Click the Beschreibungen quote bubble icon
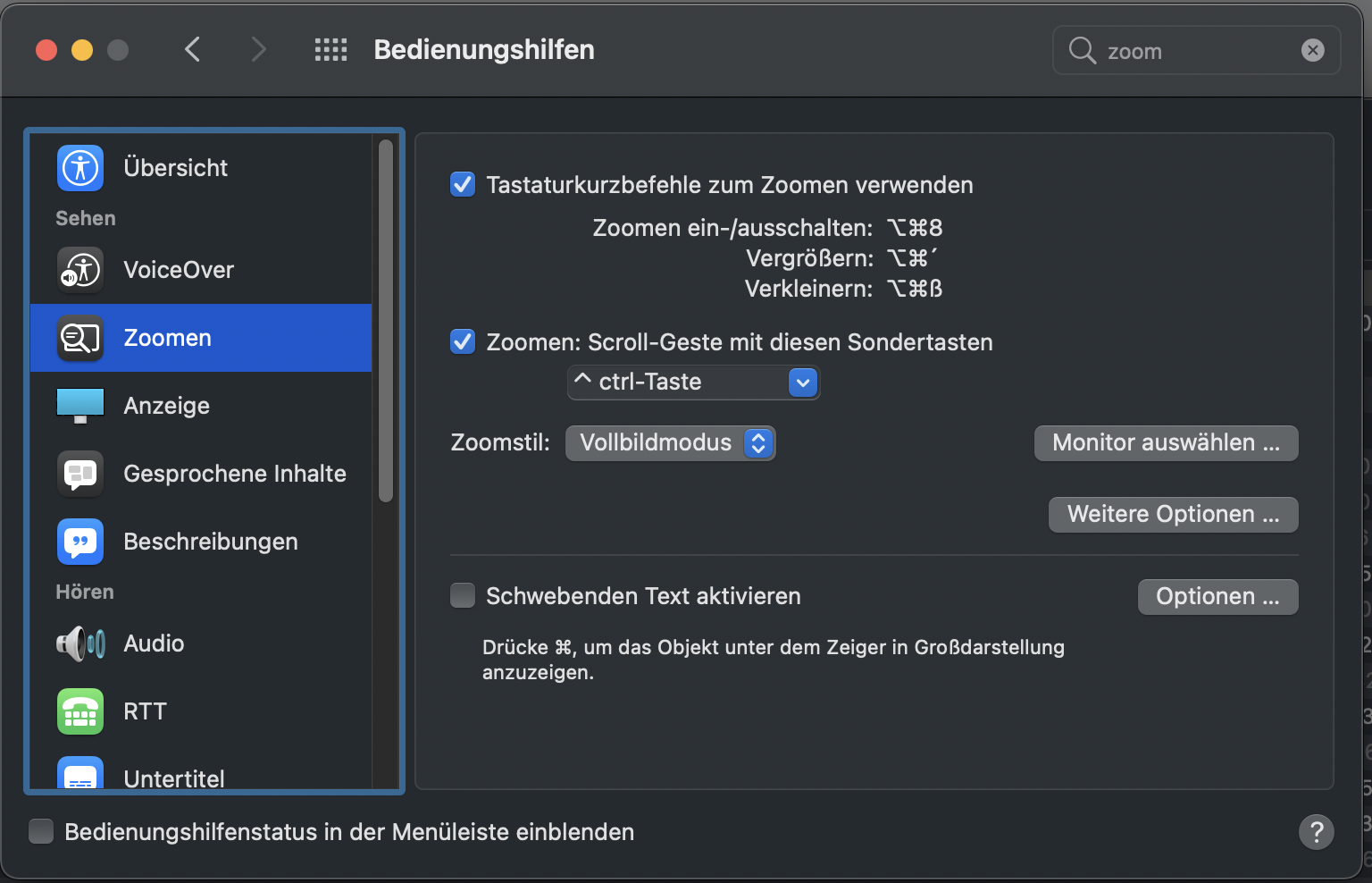Image resolution: width=1372 pixels, height=883 pixels. 80,542
